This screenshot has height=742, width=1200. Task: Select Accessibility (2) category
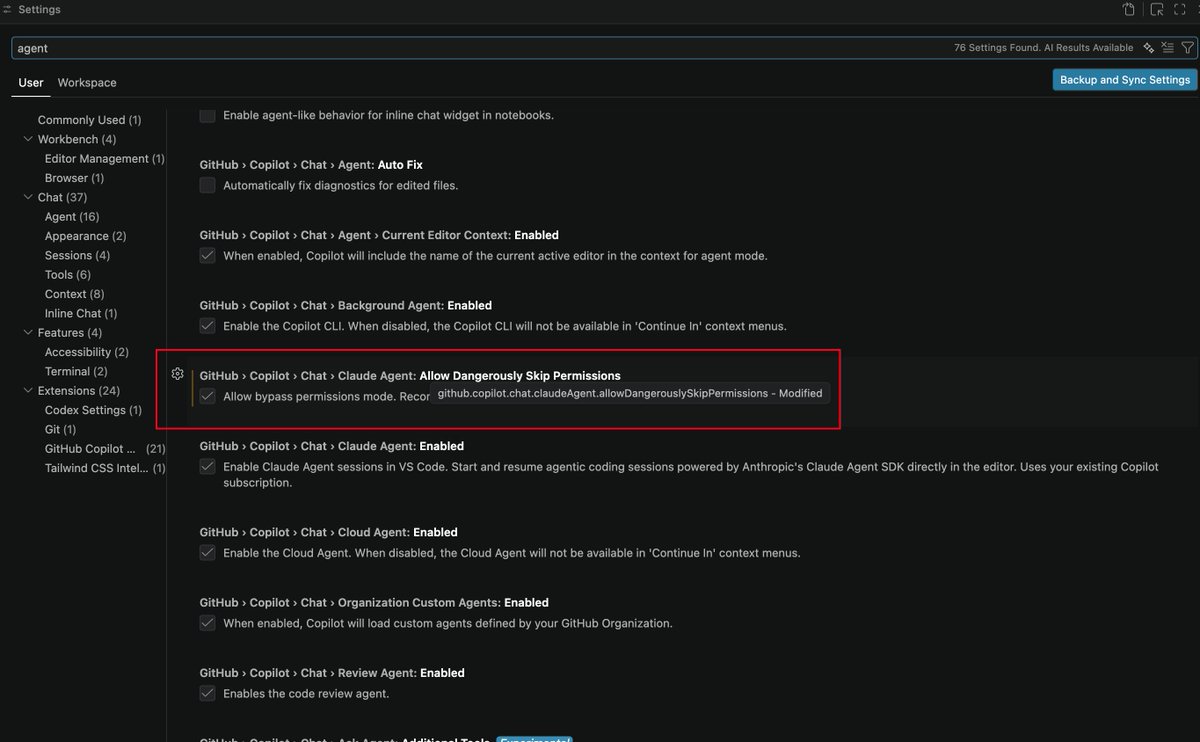86,352
